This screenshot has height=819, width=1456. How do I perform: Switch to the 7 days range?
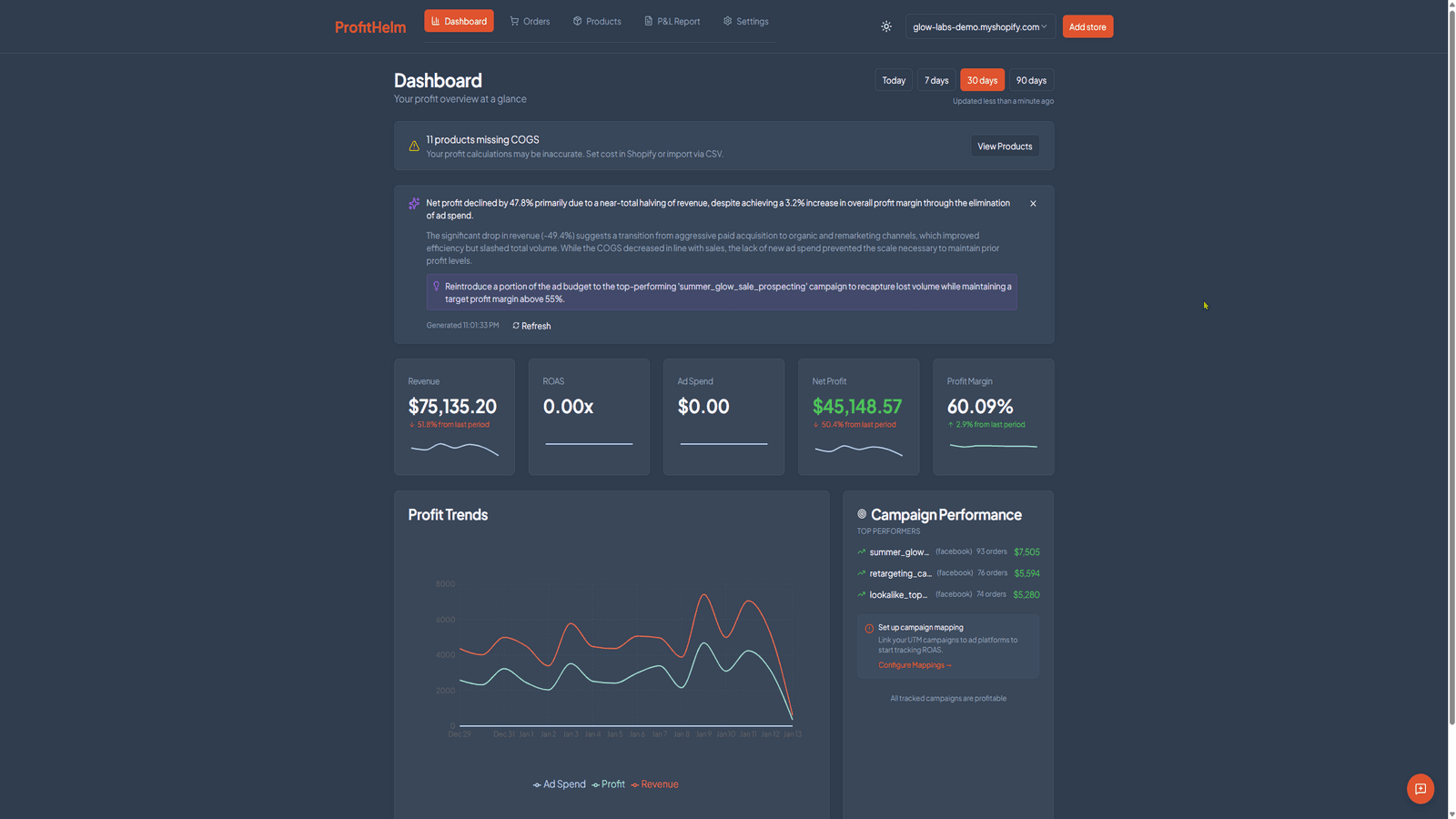click(935, 79)
